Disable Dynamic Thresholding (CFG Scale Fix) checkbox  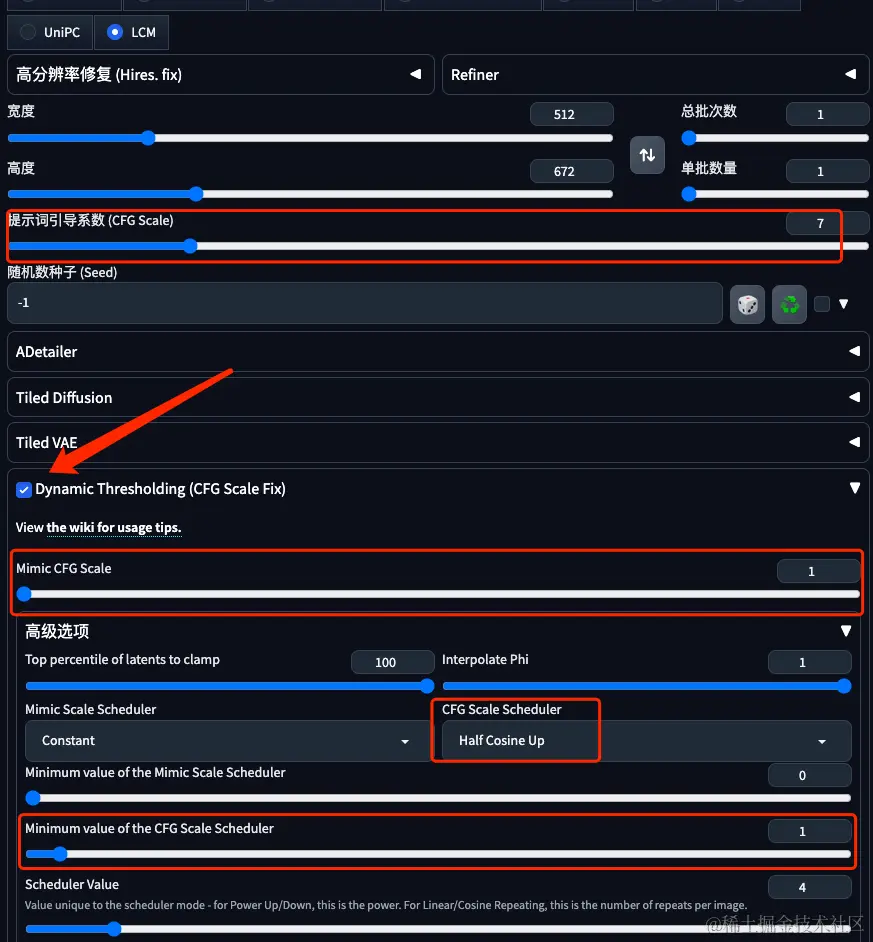coord(24,490)
